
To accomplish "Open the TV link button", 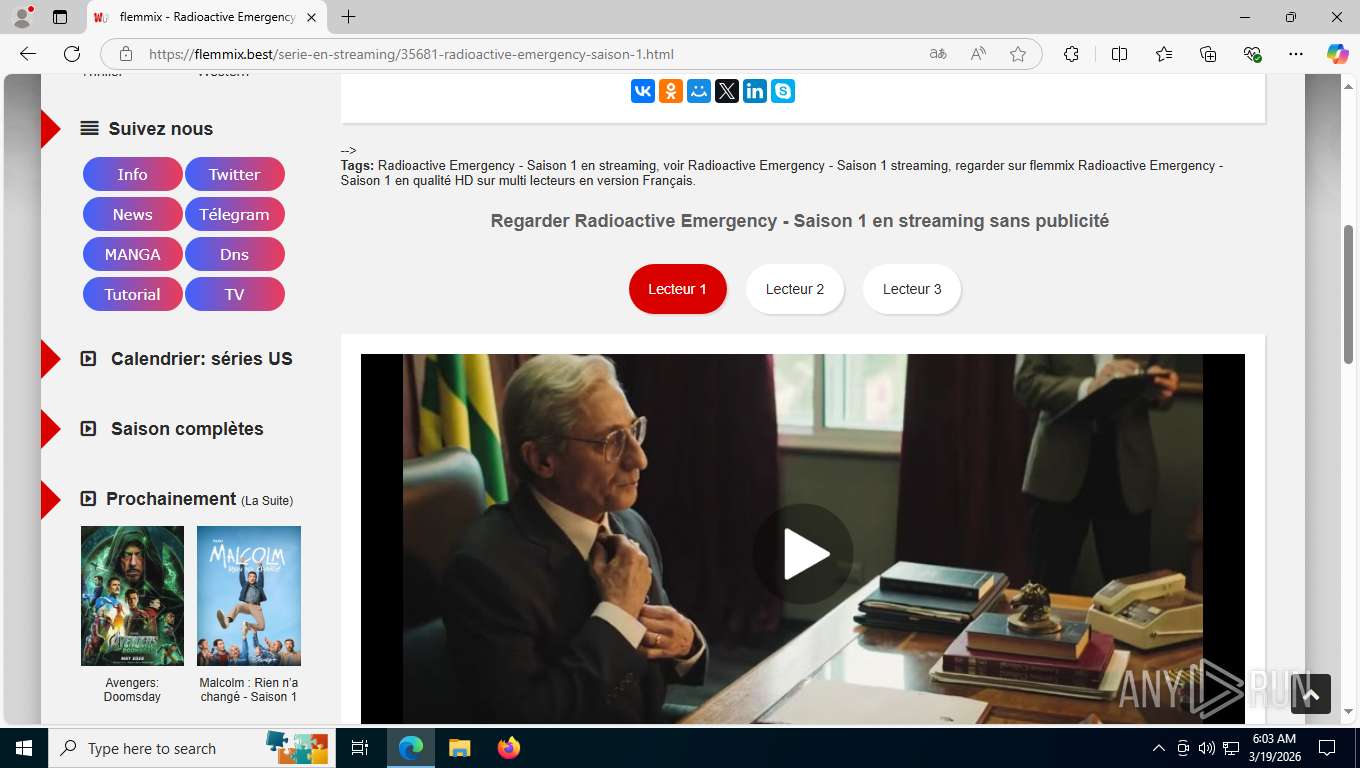I will 235,294.
